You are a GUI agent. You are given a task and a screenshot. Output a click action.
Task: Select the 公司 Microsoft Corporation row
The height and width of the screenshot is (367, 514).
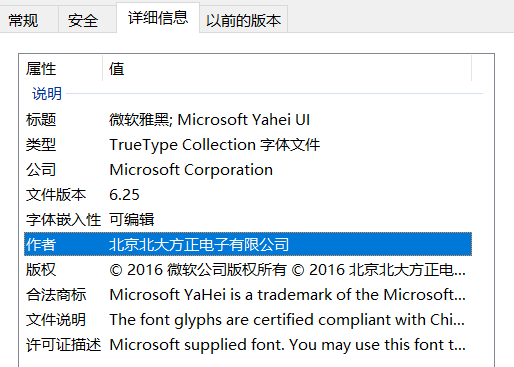click(248, 170)
